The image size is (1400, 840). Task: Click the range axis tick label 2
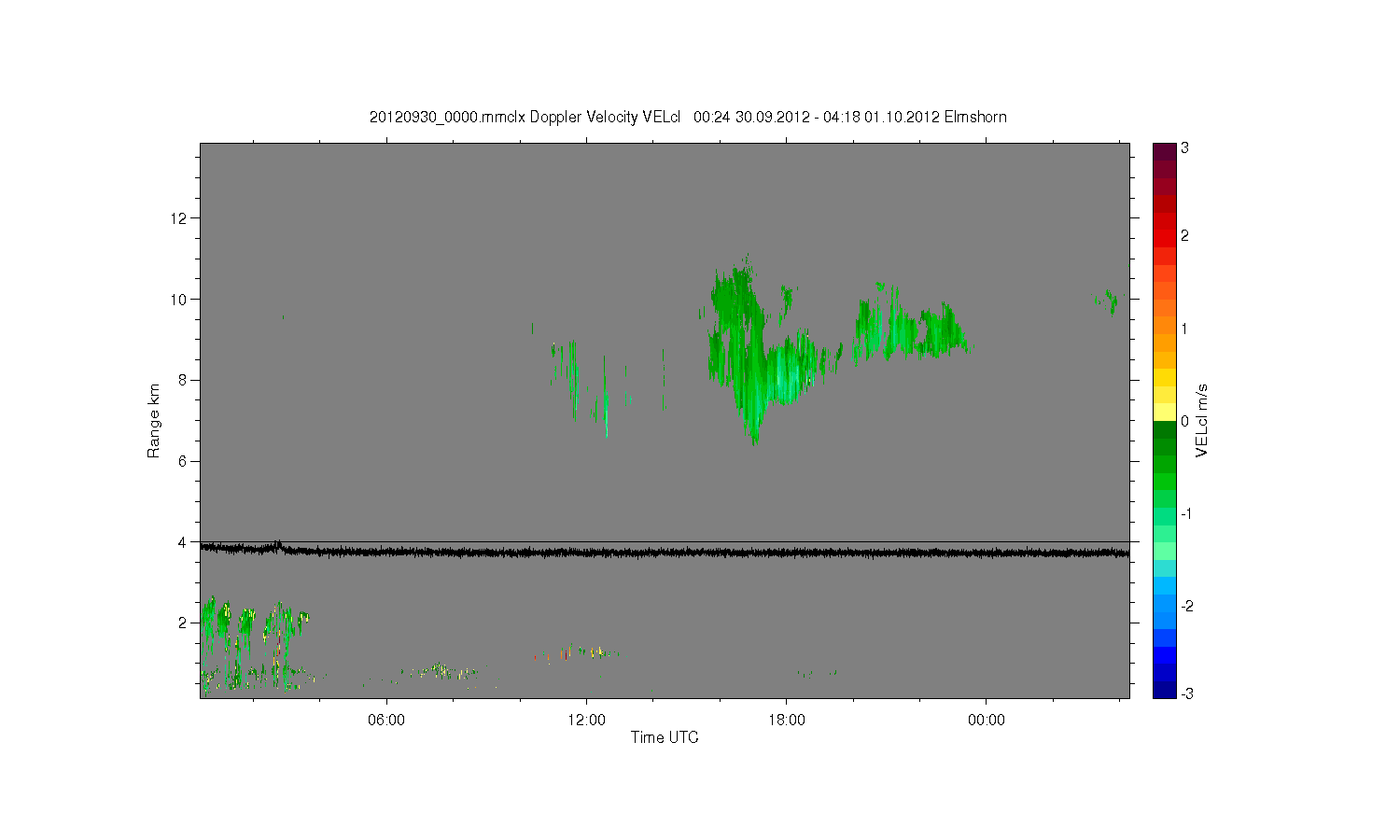185,623
